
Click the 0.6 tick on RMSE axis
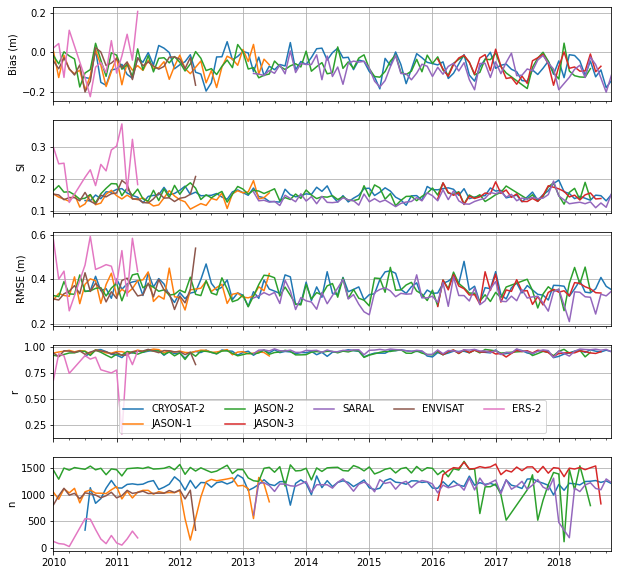coord(37,235)
